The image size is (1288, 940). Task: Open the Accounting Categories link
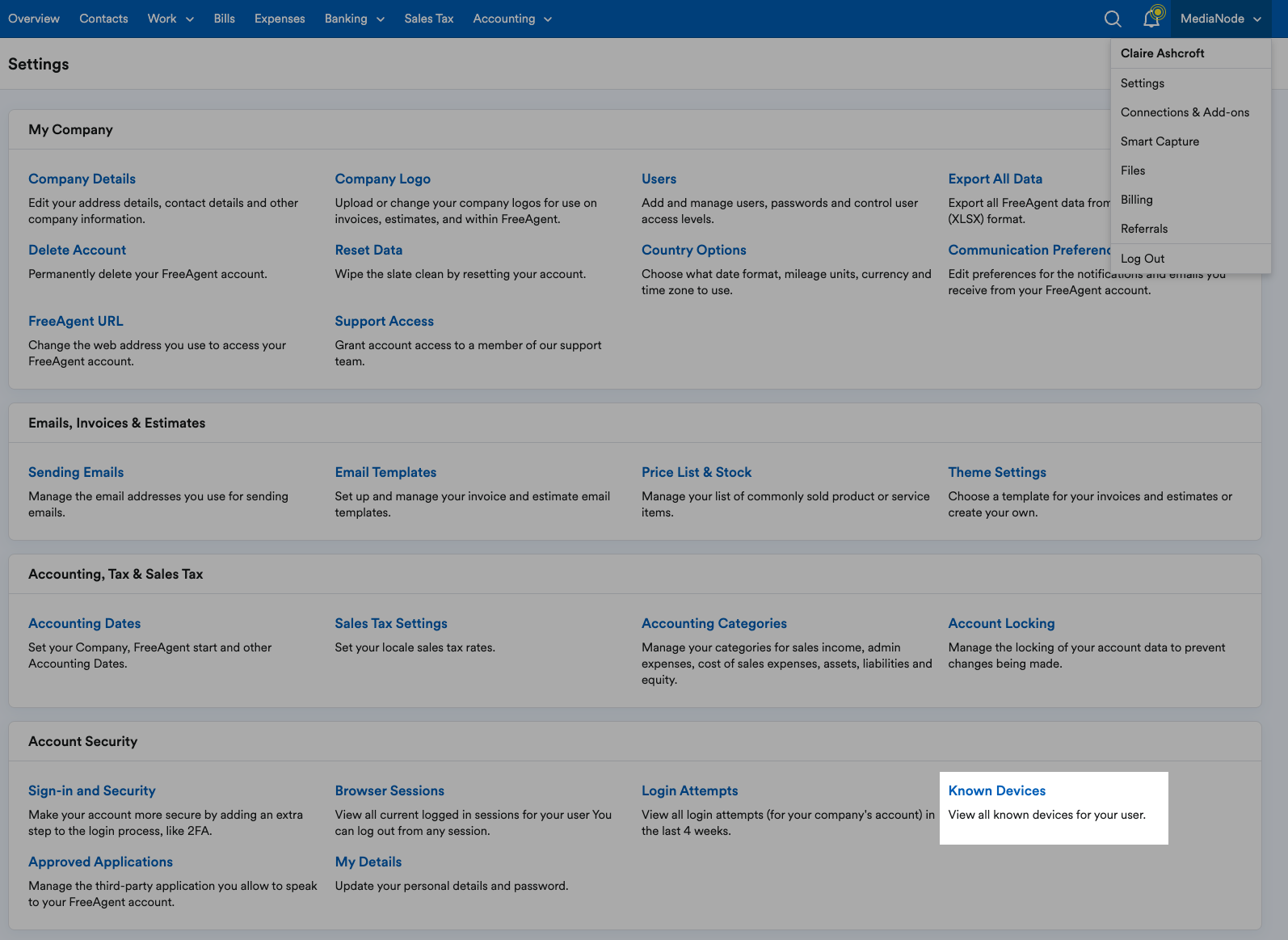point(713,623)
